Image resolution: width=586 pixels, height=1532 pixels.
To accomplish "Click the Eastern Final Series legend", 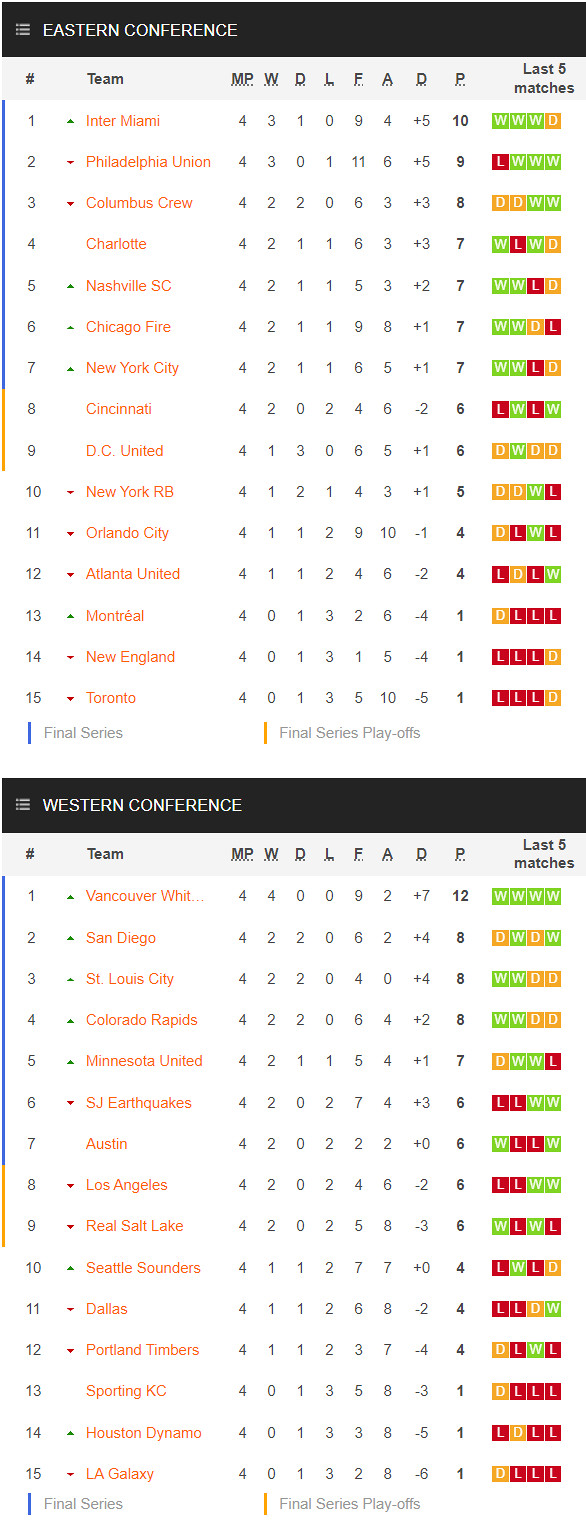I will coord(83,733).
